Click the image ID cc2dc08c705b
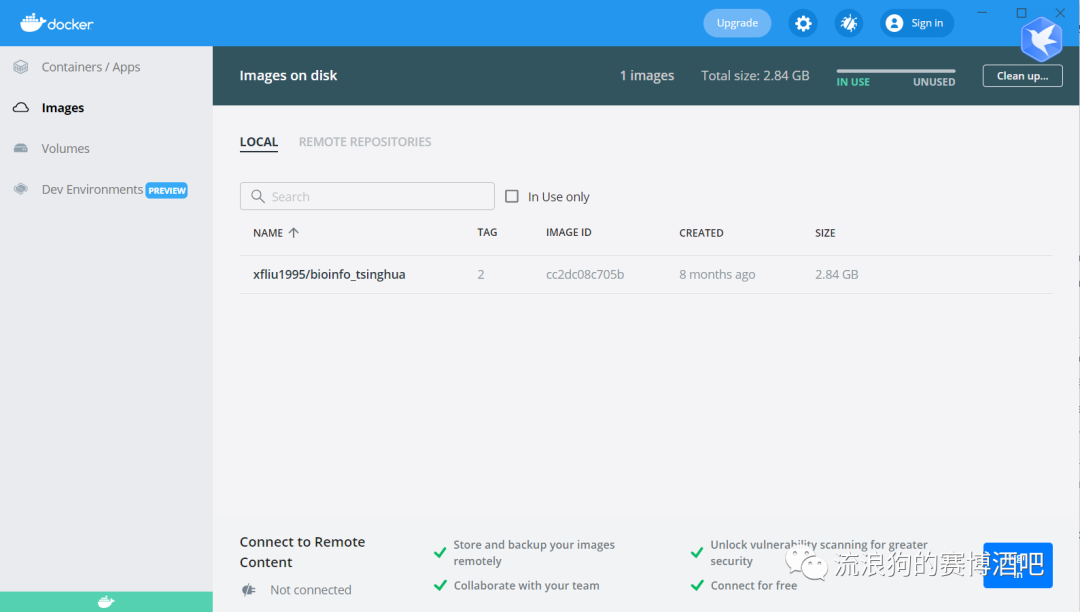 point(585,275)
